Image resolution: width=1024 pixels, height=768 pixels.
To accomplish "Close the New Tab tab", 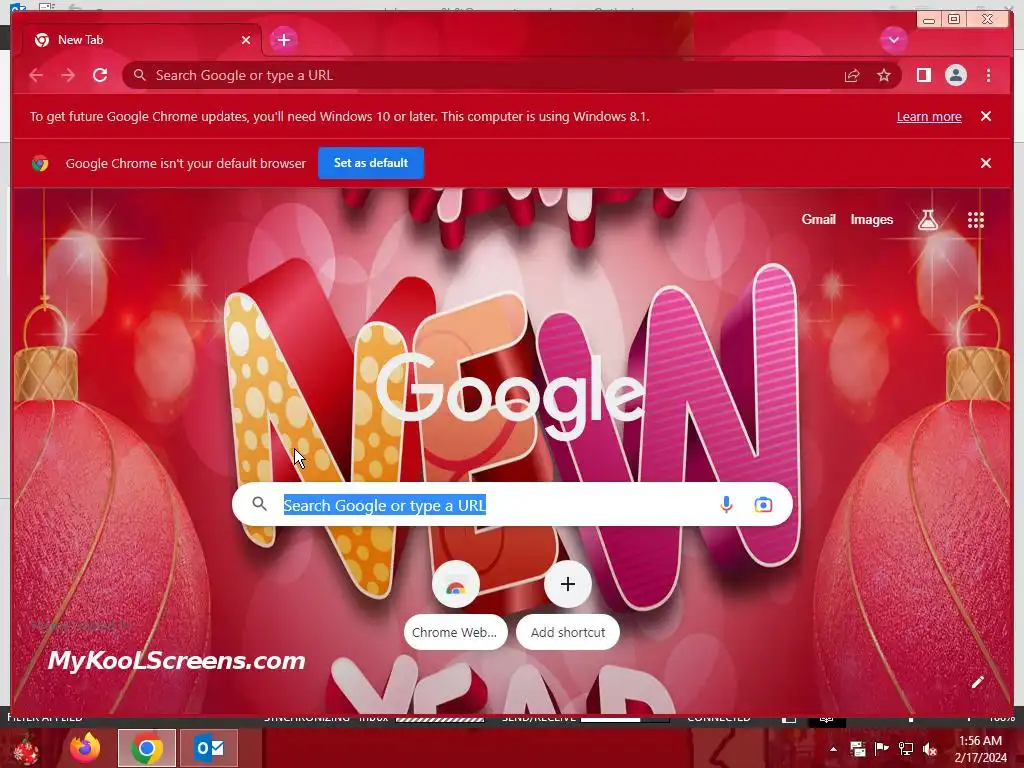I will click(x=246, y=40).
